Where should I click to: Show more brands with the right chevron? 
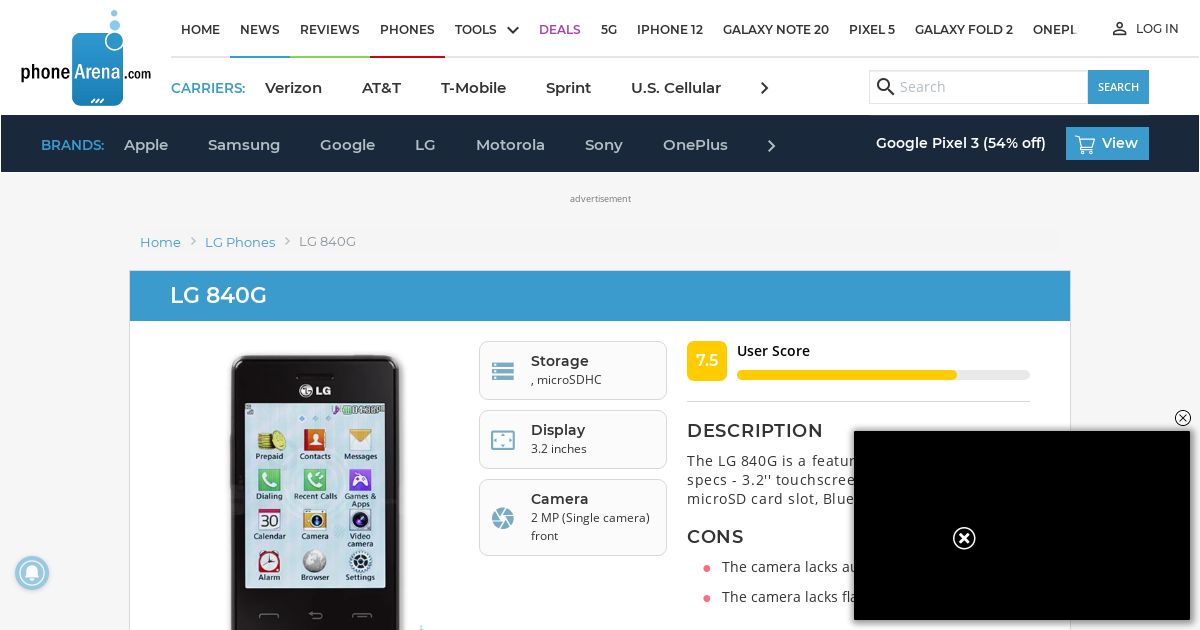(771, 146)
